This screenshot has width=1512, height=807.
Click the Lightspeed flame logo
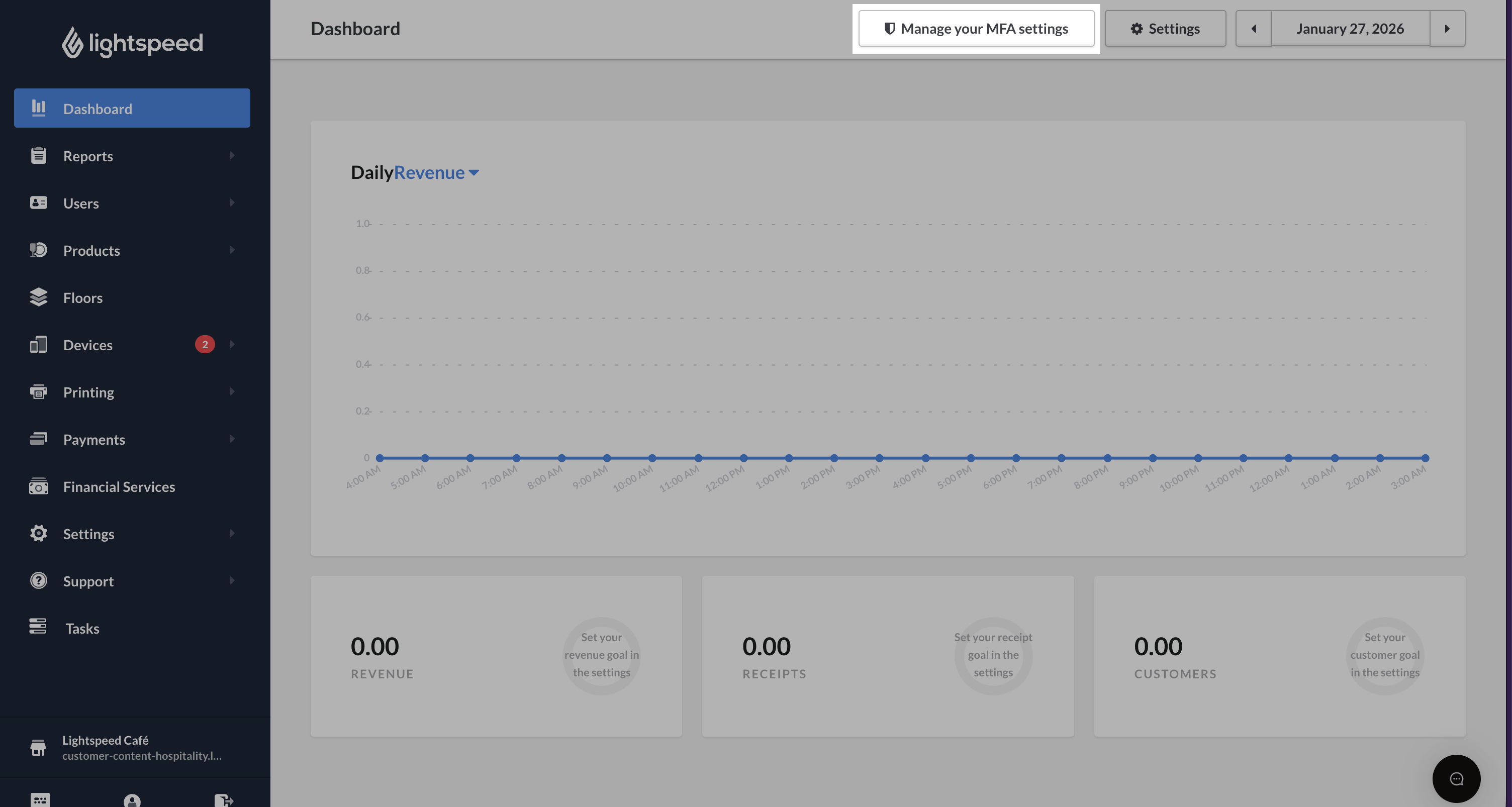tap(72, 42)
